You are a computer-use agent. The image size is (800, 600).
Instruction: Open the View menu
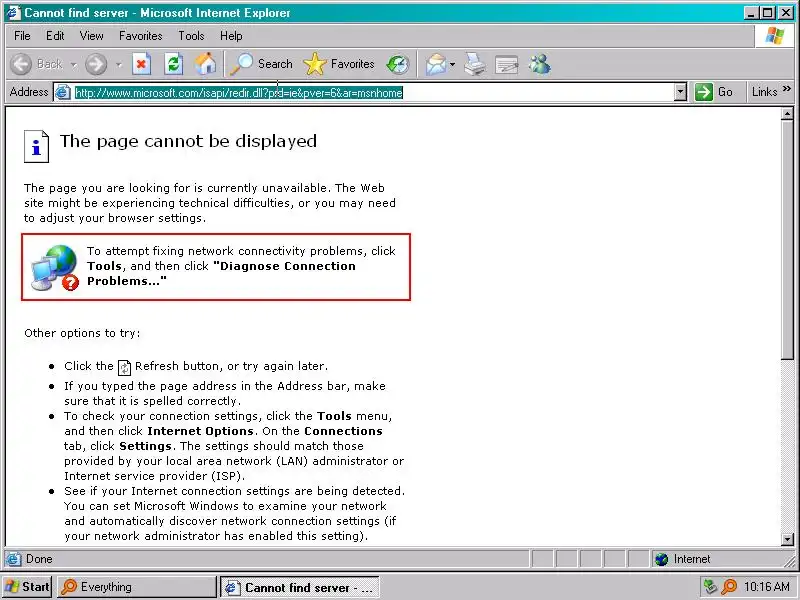(x=91, y=36)
